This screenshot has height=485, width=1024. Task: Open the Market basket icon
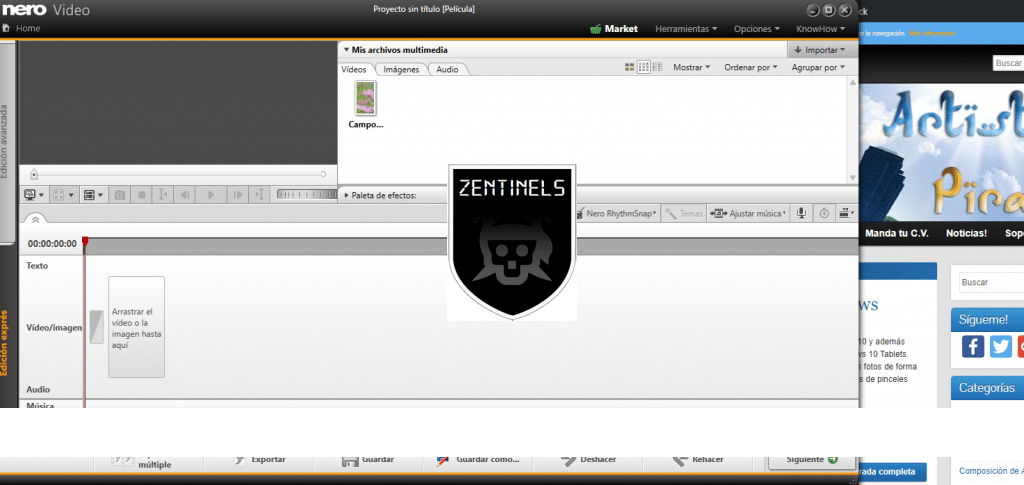tap(595, 29)
